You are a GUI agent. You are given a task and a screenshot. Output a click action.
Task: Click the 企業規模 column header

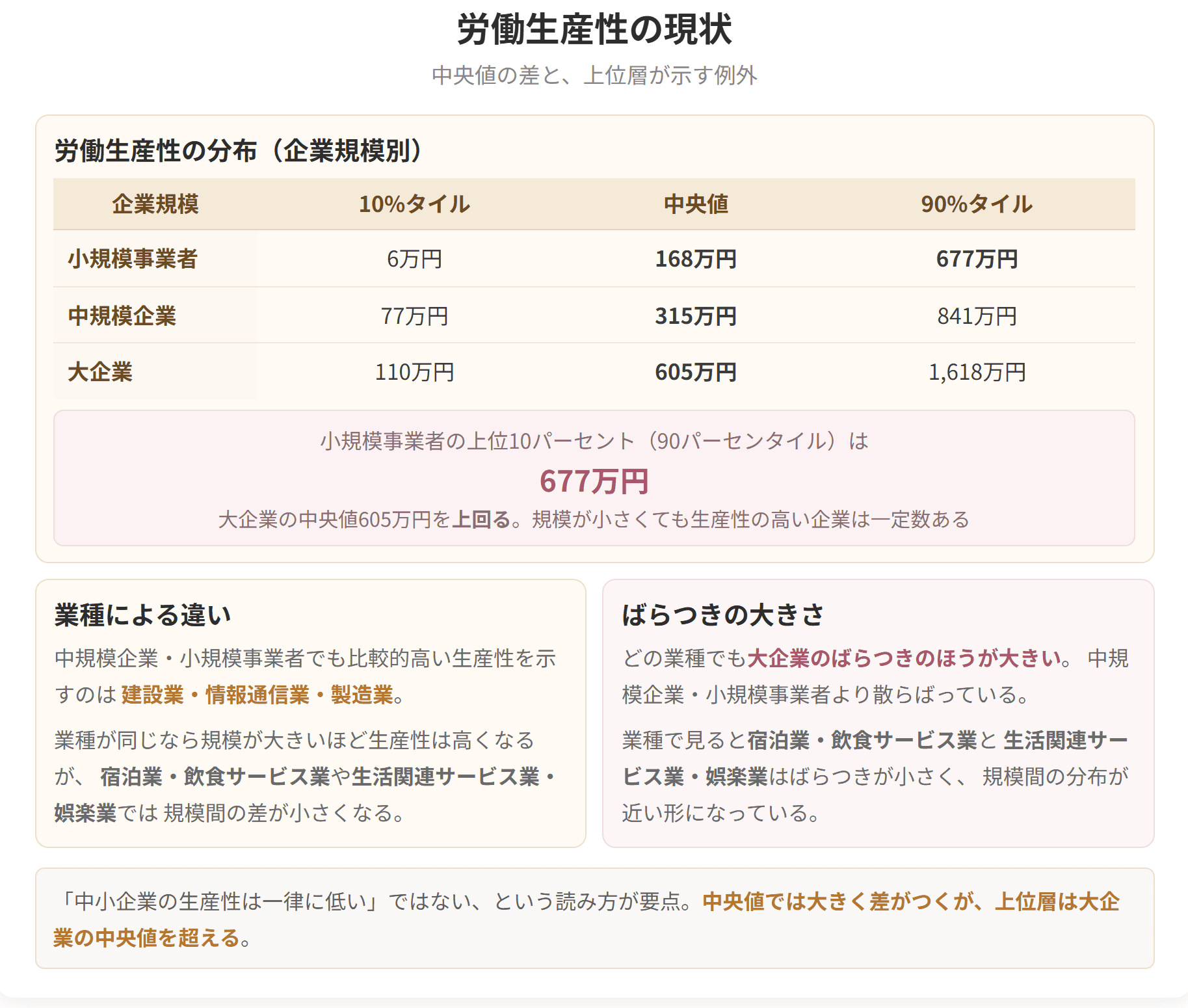155,204
